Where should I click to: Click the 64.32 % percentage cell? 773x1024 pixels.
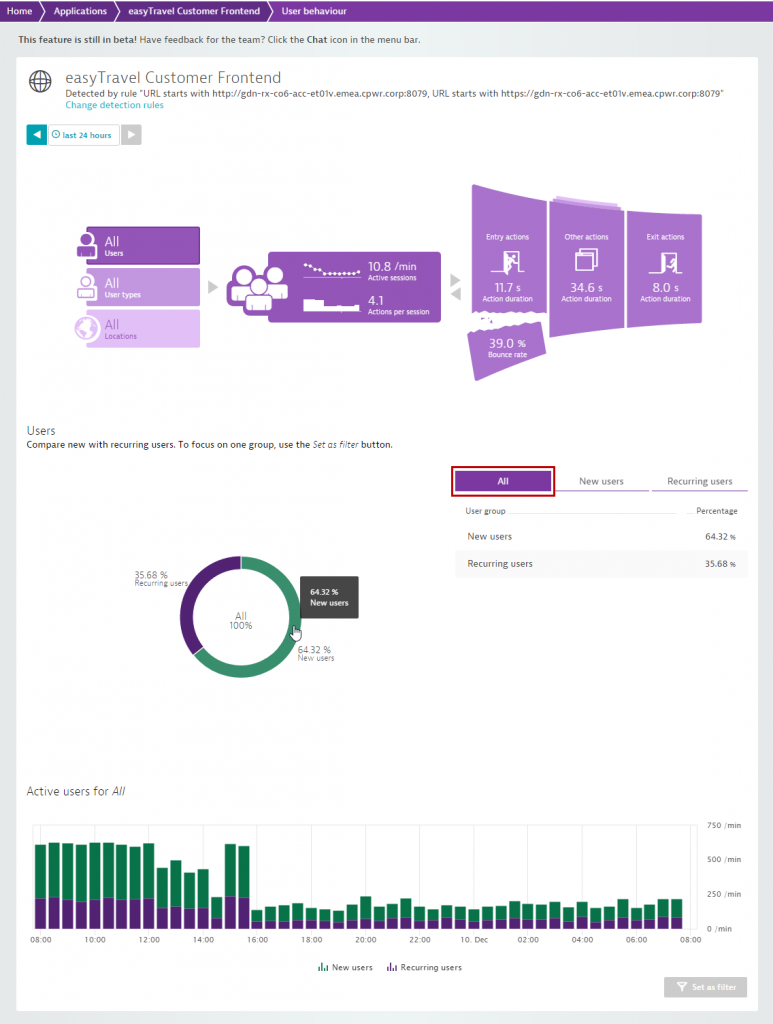click(720, 537)
